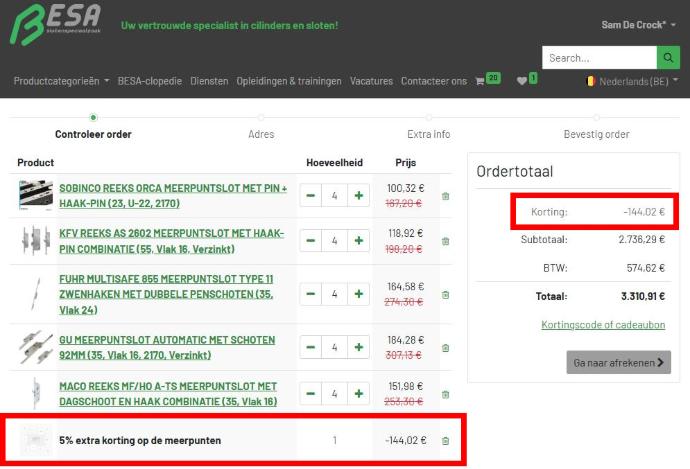690x469 pixels.
Task: Go to Opleidingen & trainingen page
Action: click(x=288, y=81)
